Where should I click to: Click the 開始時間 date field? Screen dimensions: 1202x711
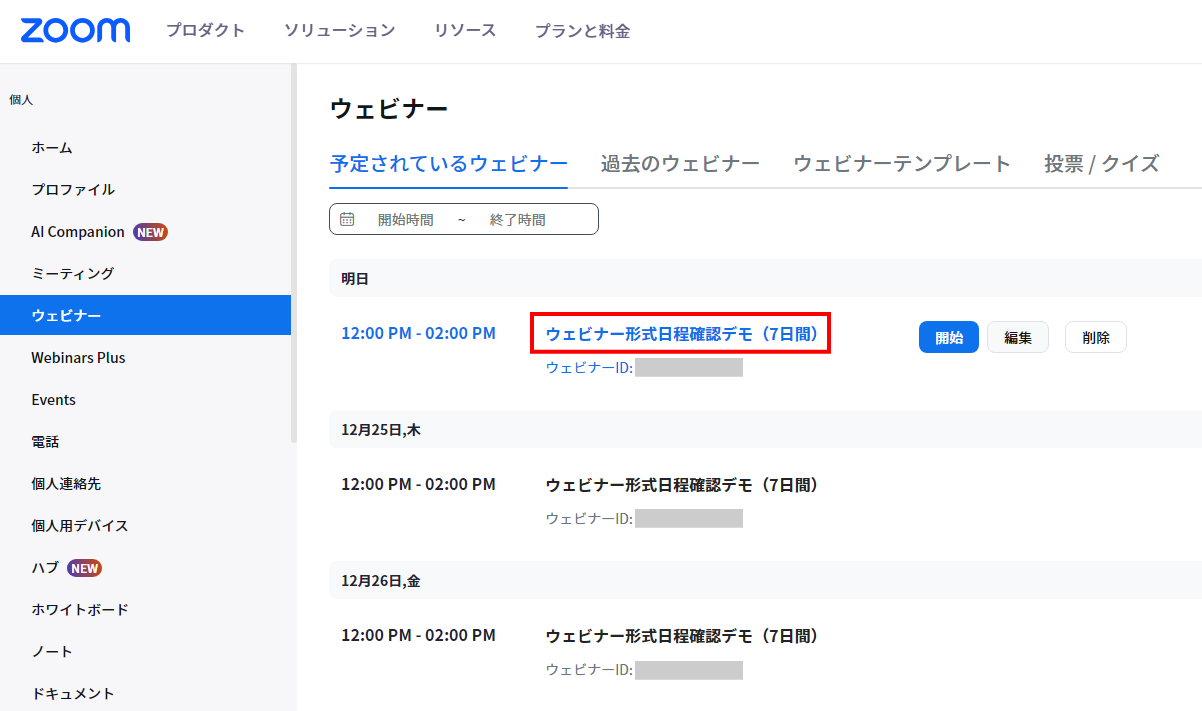(405, 220)
